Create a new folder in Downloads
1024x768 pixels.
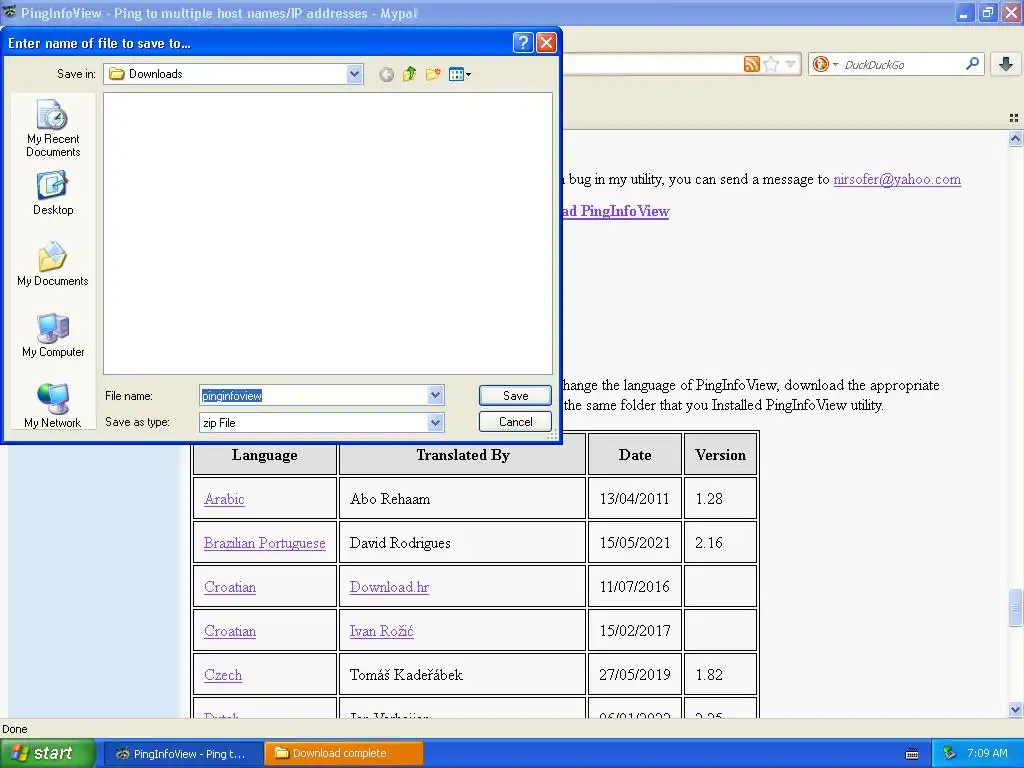[x=432, y=74]
